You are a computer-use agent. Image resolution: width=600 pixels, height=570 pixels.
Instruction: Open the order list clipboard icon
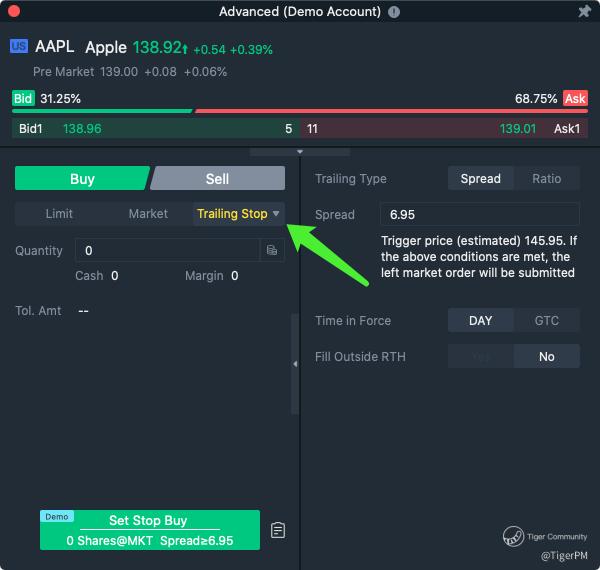coord(278,530)
